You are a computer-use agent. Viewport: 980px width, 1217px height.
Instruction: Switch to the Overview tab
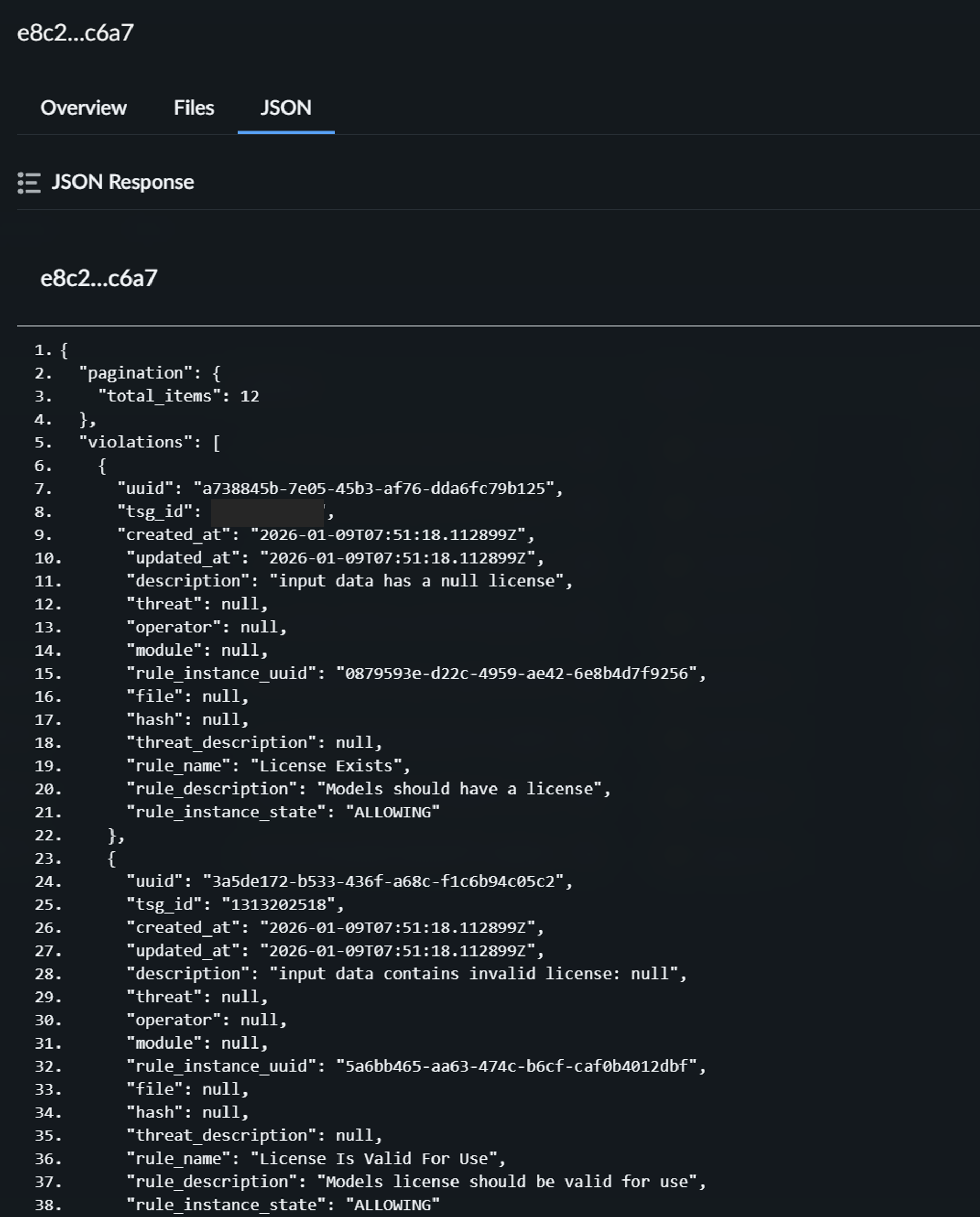[x=84, y=108]
